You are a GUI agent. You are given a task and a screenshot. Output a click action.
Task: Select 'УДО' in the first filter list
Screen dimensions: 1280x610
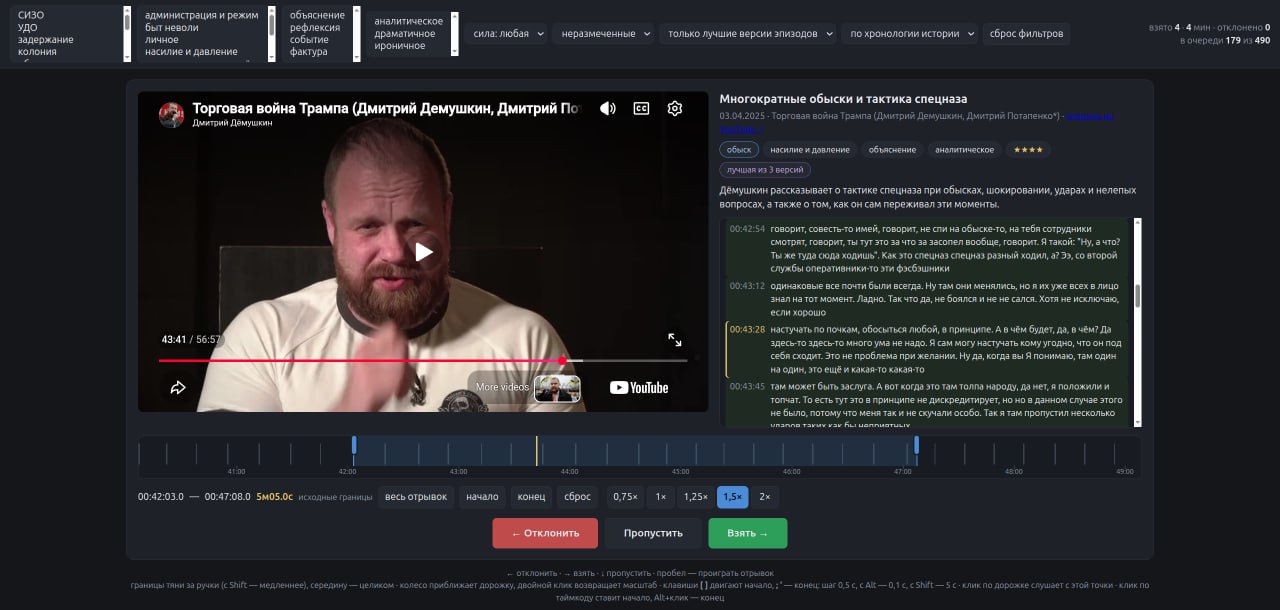click(x=28, y=27)
